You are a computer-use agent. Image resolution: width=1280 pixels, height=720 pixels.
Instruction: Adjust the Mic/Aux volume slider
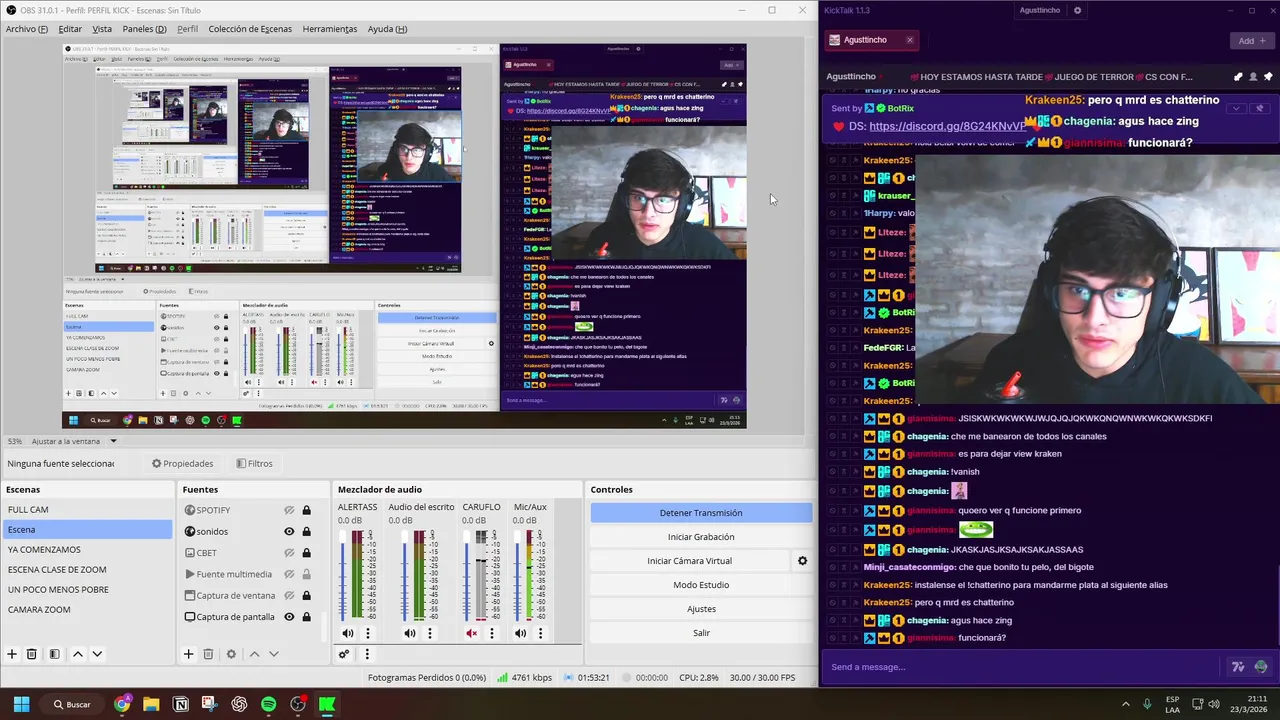click(518, 576)
